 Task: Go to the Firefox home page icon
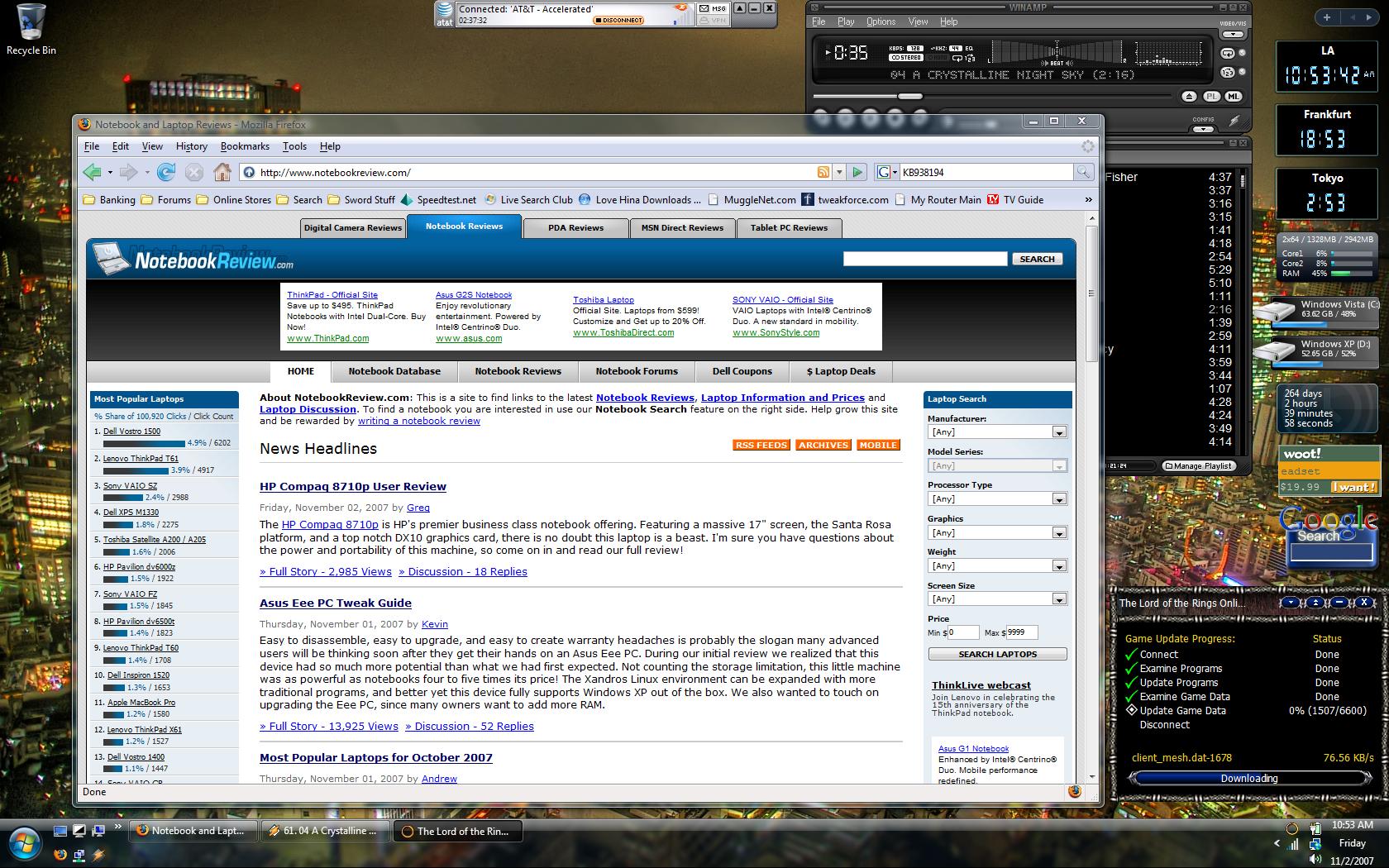(x=222, y=172)
